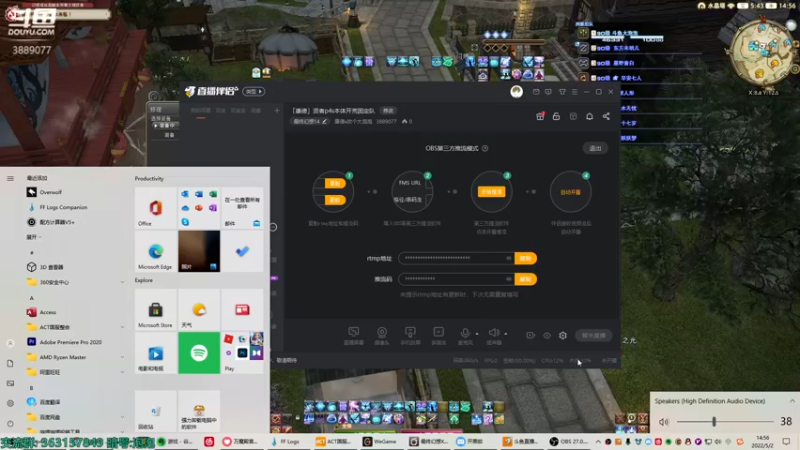
Task: Edit the room title with modify button
Action: coord(388,111)
